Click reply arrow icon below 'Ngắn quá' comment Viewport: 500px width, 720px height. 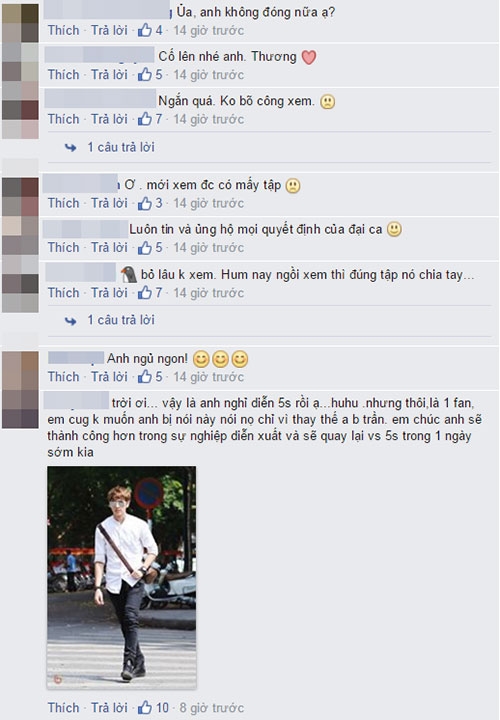[x=70, y=147]
